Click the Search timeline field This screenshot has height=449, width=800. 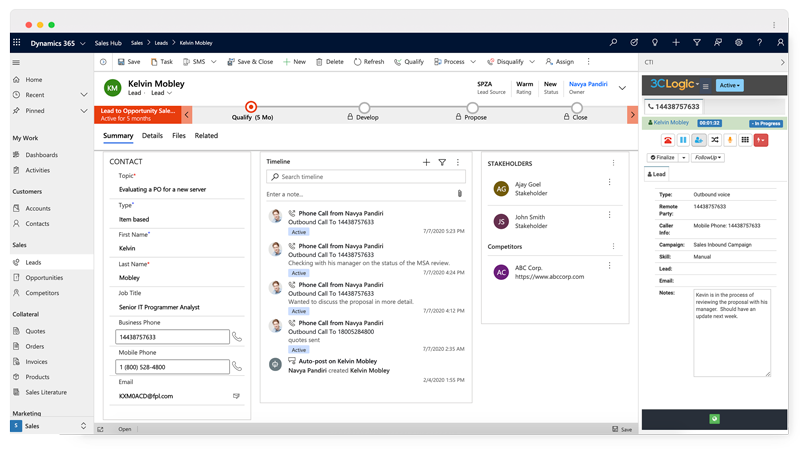point(365,177)
